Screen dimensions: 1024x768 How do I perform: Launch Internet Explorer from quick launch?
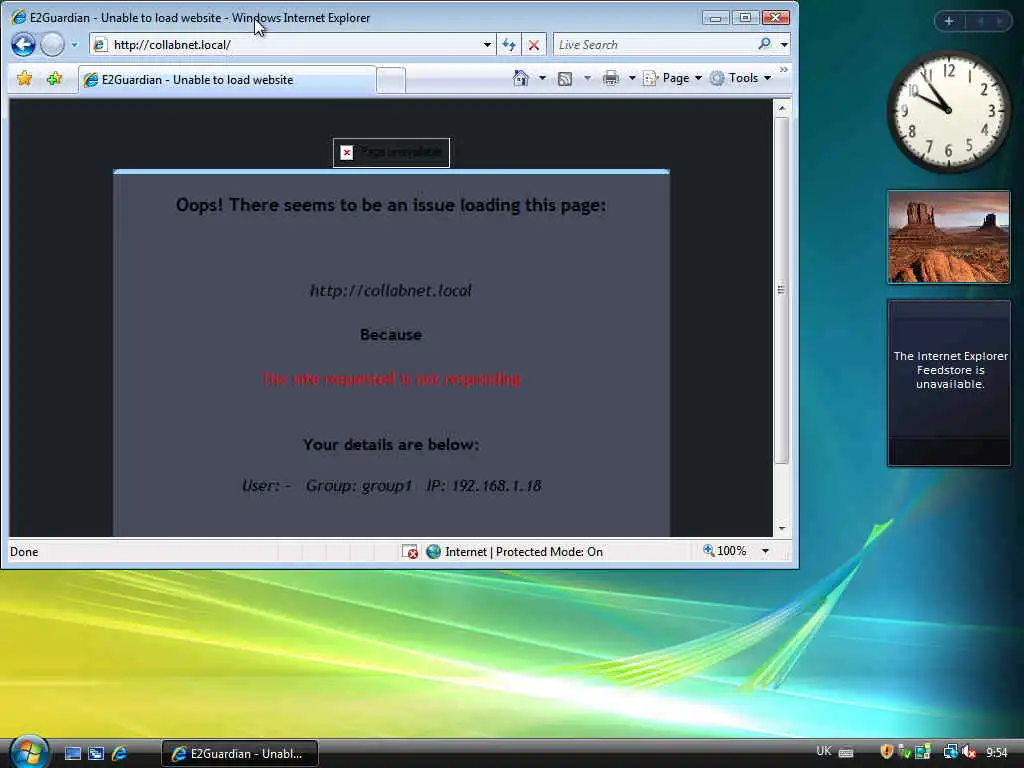tap(120, 754)
